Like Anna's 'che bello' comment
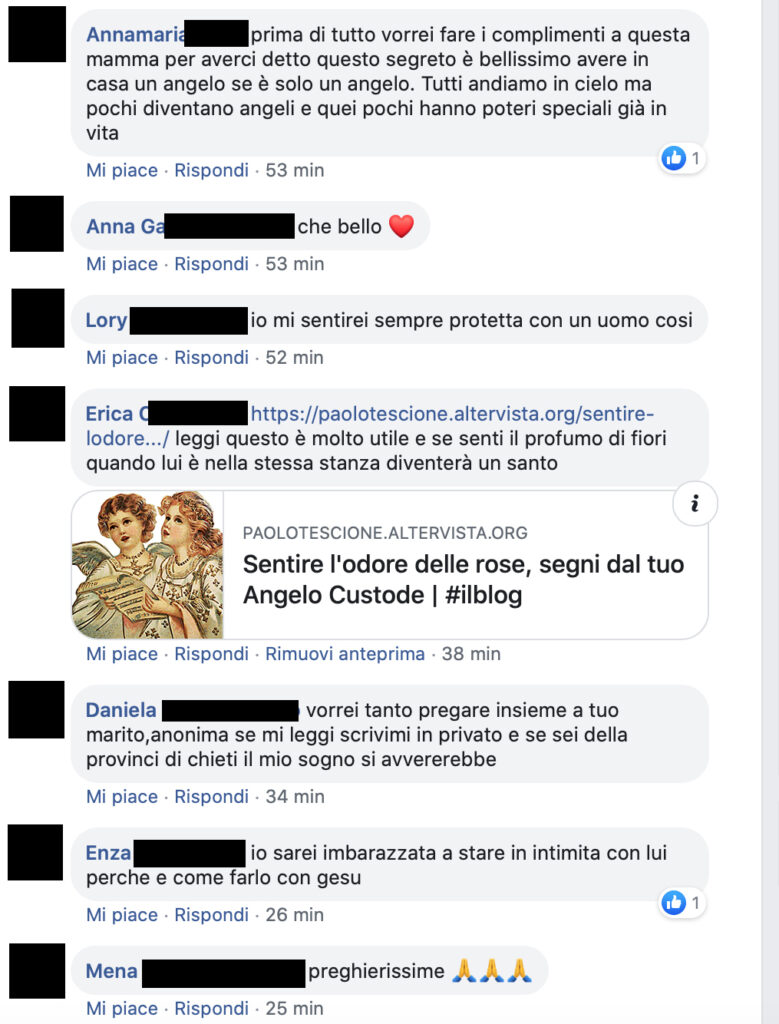Viewport: 779px width, 1024px height. coord(122,264)
